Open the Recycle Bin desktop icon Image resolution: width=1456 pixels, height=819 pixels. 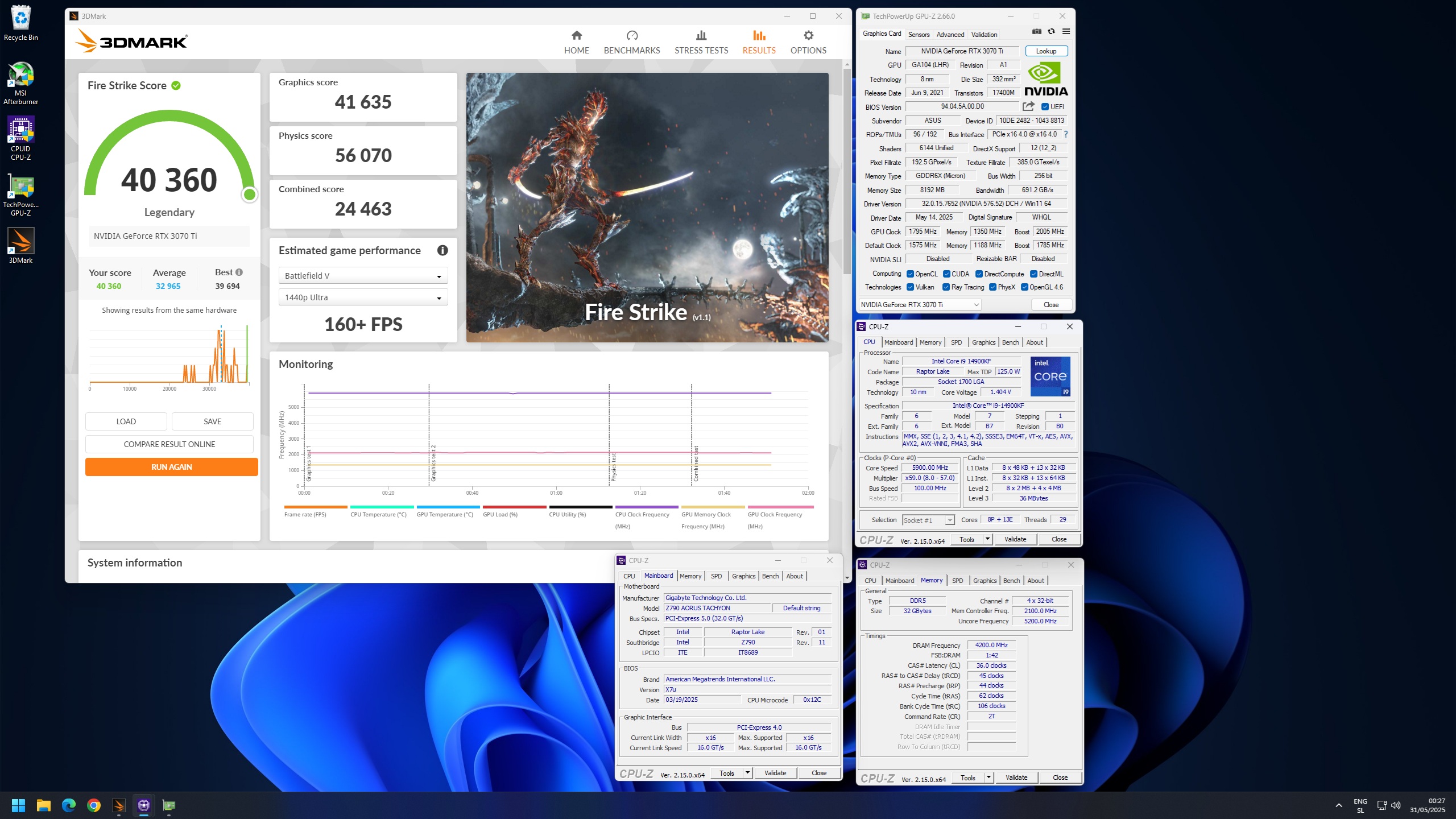[20, 23]
